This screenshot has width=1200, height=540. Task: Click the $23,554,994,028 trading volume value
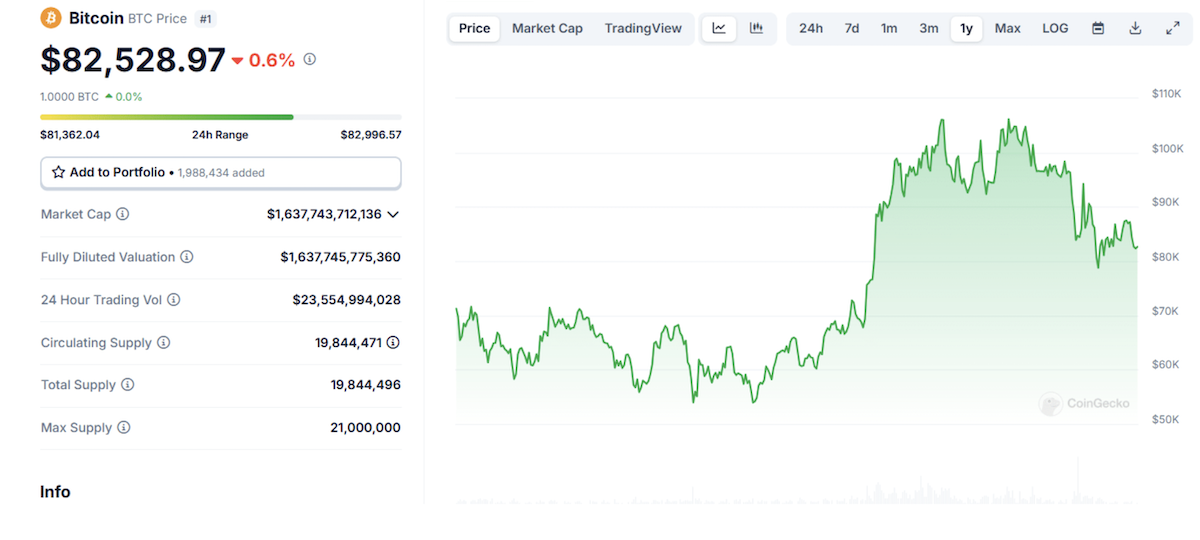coord(346,299)
